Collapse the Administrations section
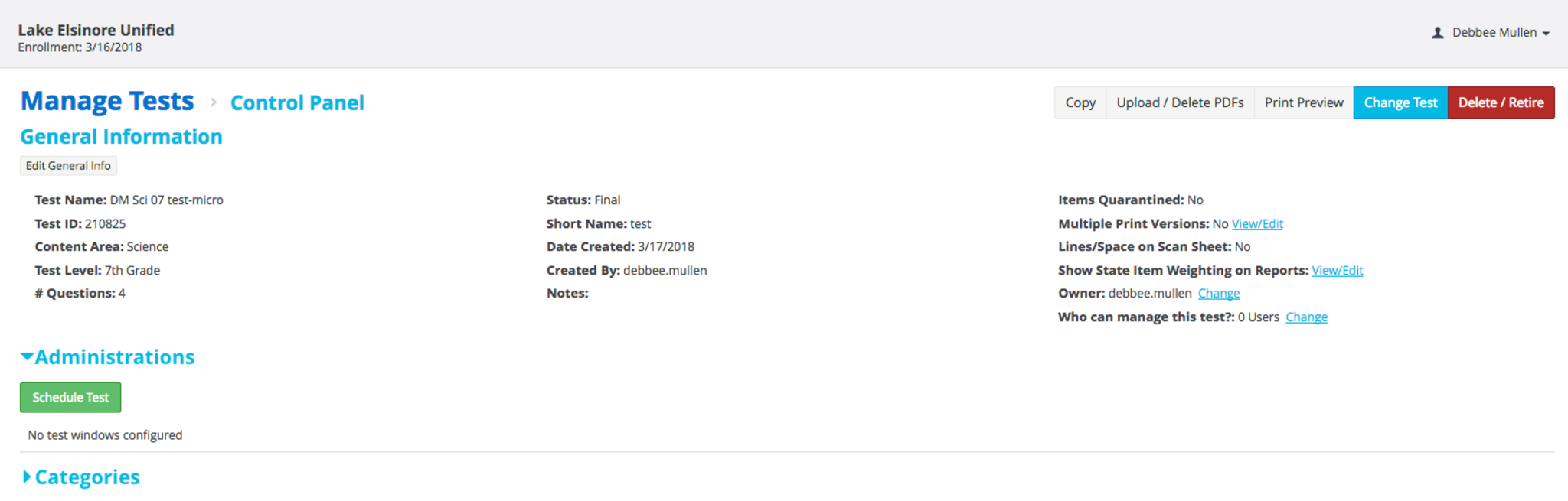 tap(27, 356)
